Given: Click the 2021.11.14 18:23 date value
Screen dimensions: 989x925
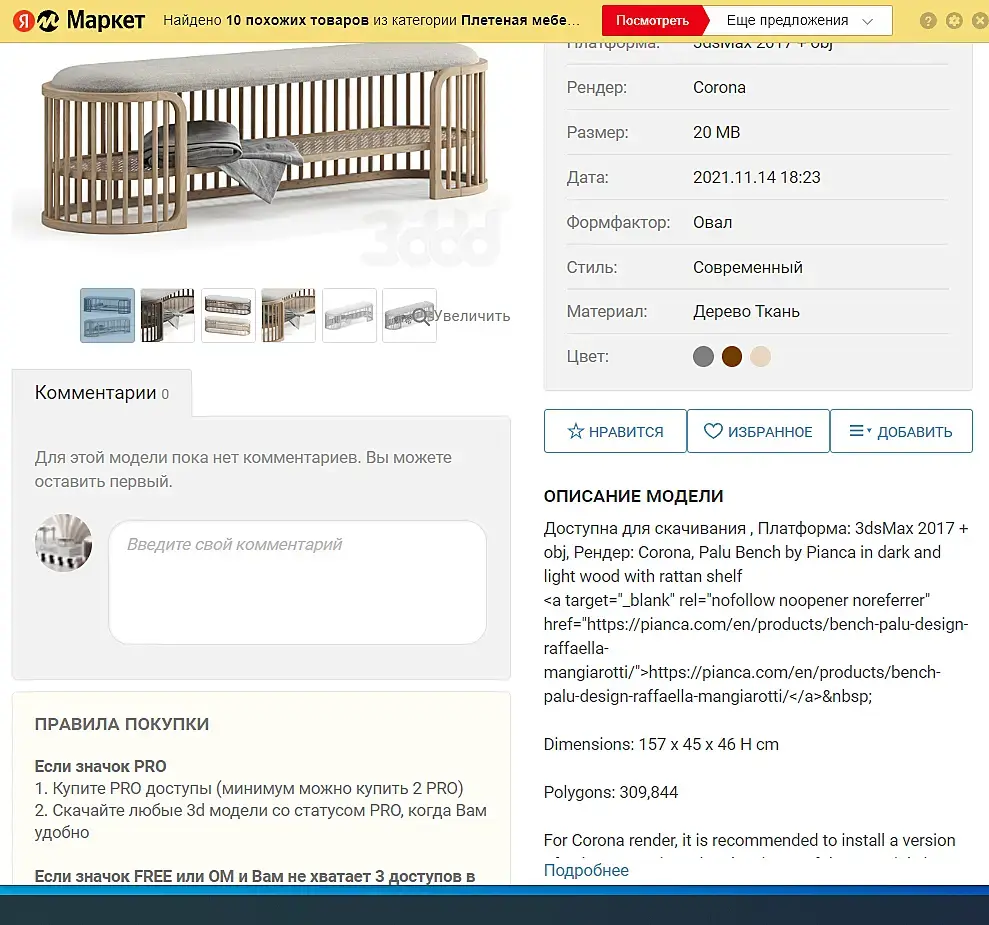Looking at the screenshot, I should click(x=757, y=177).
